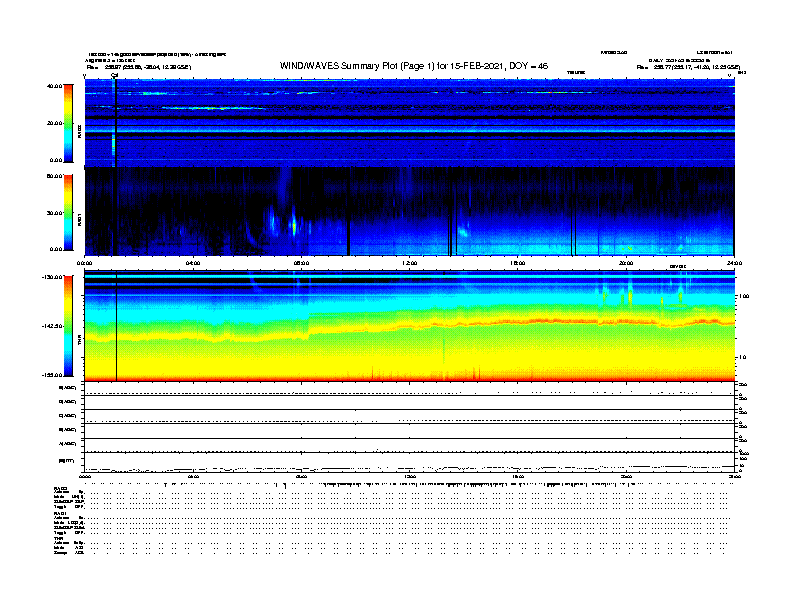The image size is (792, 612).
Task: Click the 00:00 time axis label
Action: coord(86,263)
